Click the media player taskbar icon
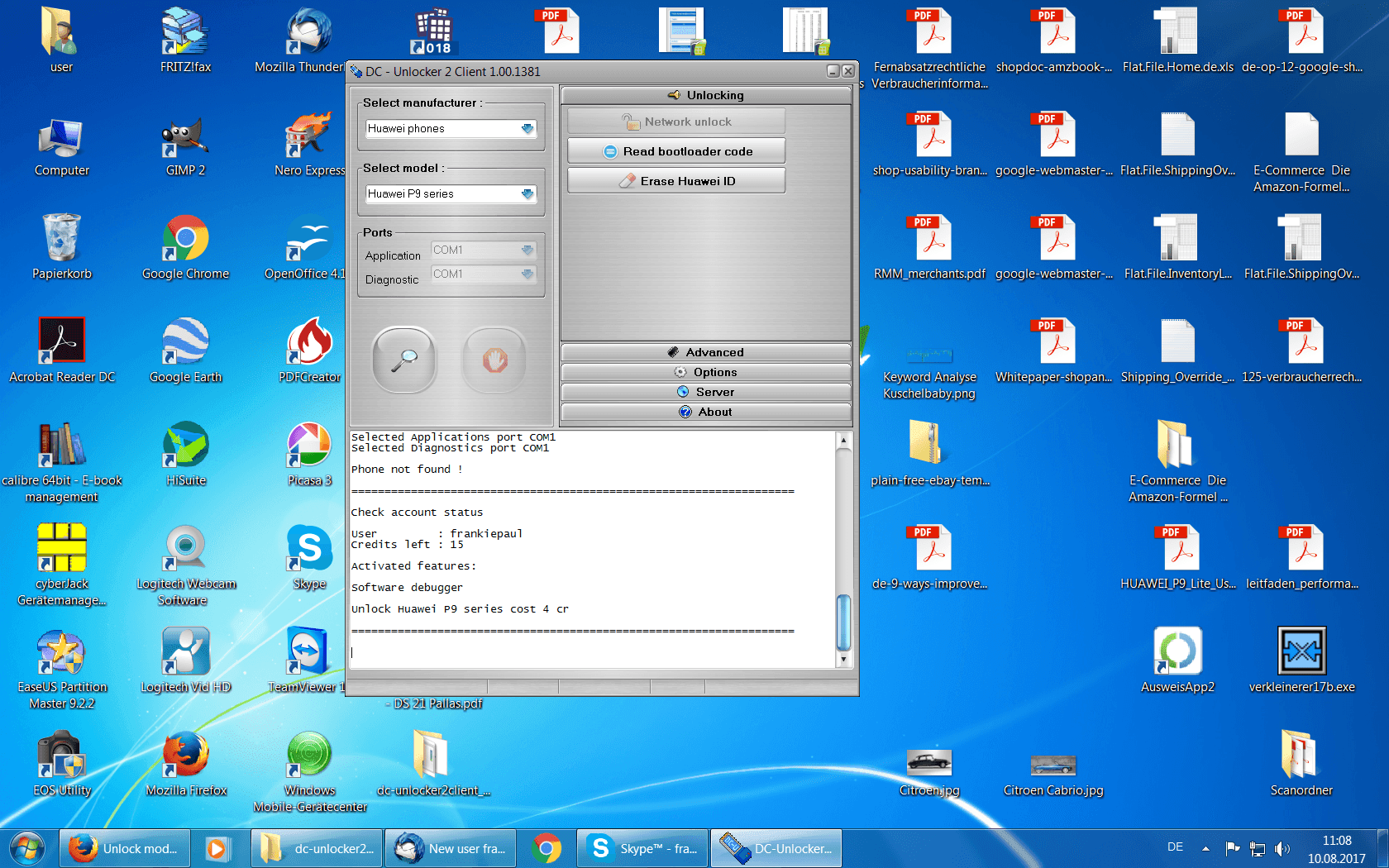This screenshot has width=1389, height=868. [217, 849]
